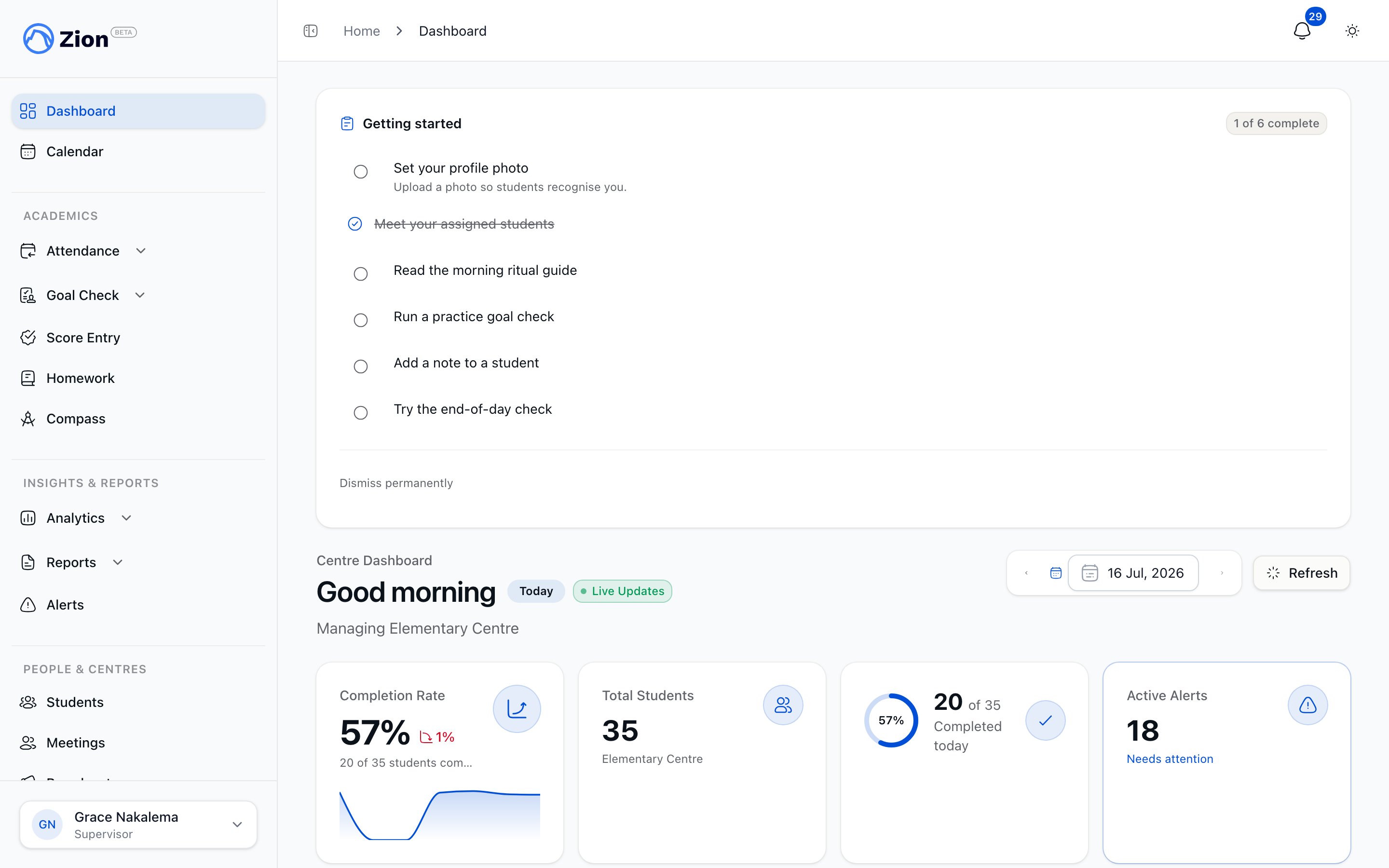Check off Run a practice goal check
1389x868 pixels.
[360, 320]
